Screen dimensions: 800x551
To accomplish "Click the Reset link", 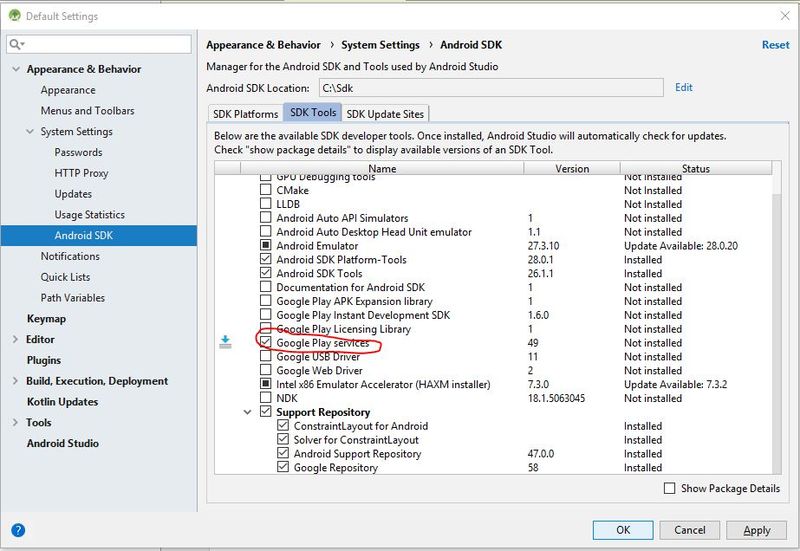I will pos(776,45).
